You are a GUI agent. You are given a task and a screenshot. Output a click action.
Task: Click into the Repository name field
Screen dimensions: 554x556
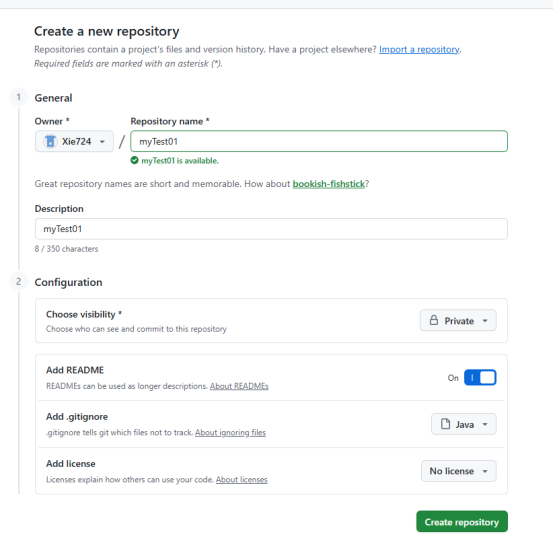pyautogui.click(x=319, y=141)
